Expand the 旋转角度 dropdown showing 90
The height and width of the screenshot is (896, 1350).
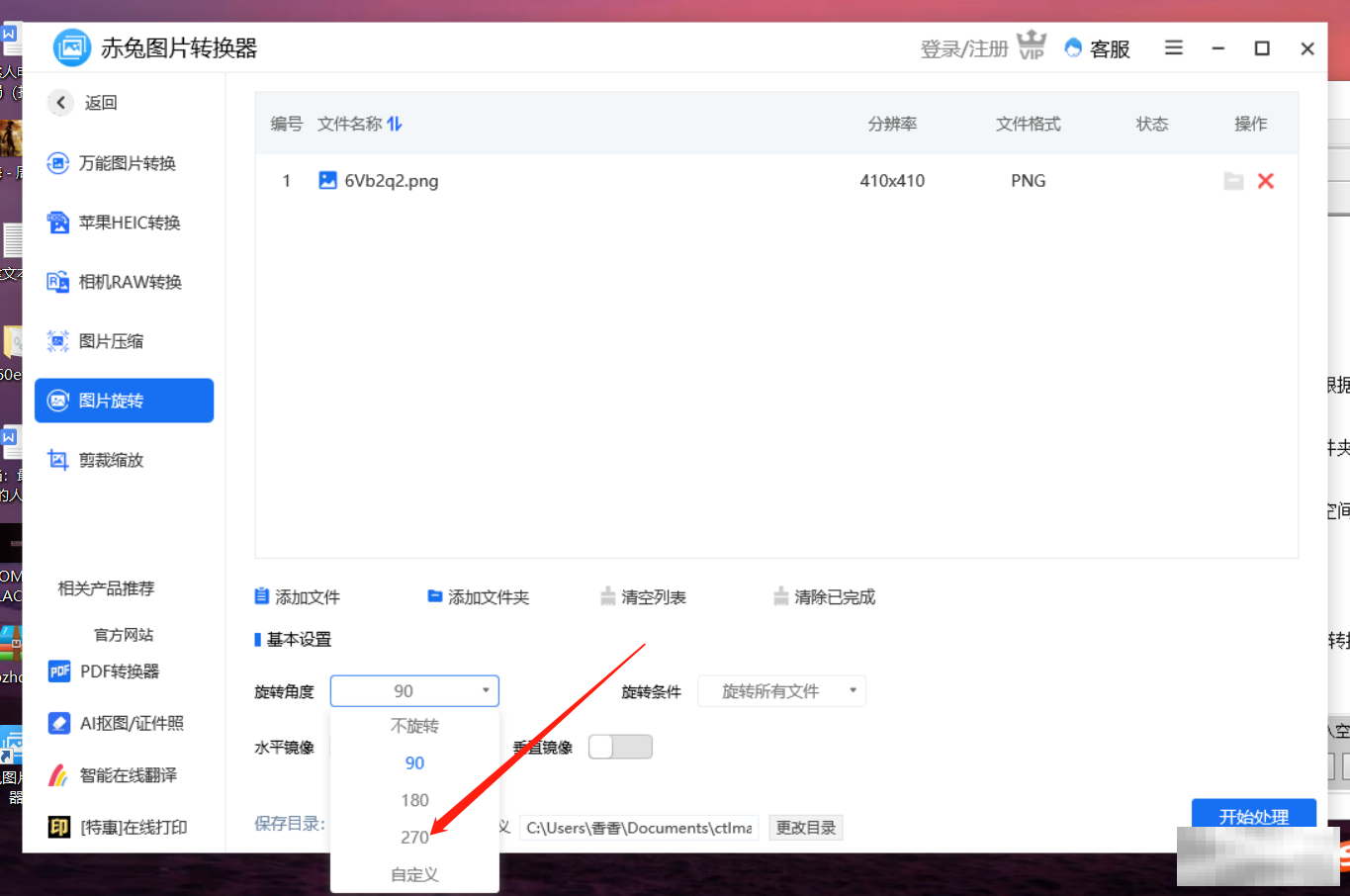[x=414, y=690]
